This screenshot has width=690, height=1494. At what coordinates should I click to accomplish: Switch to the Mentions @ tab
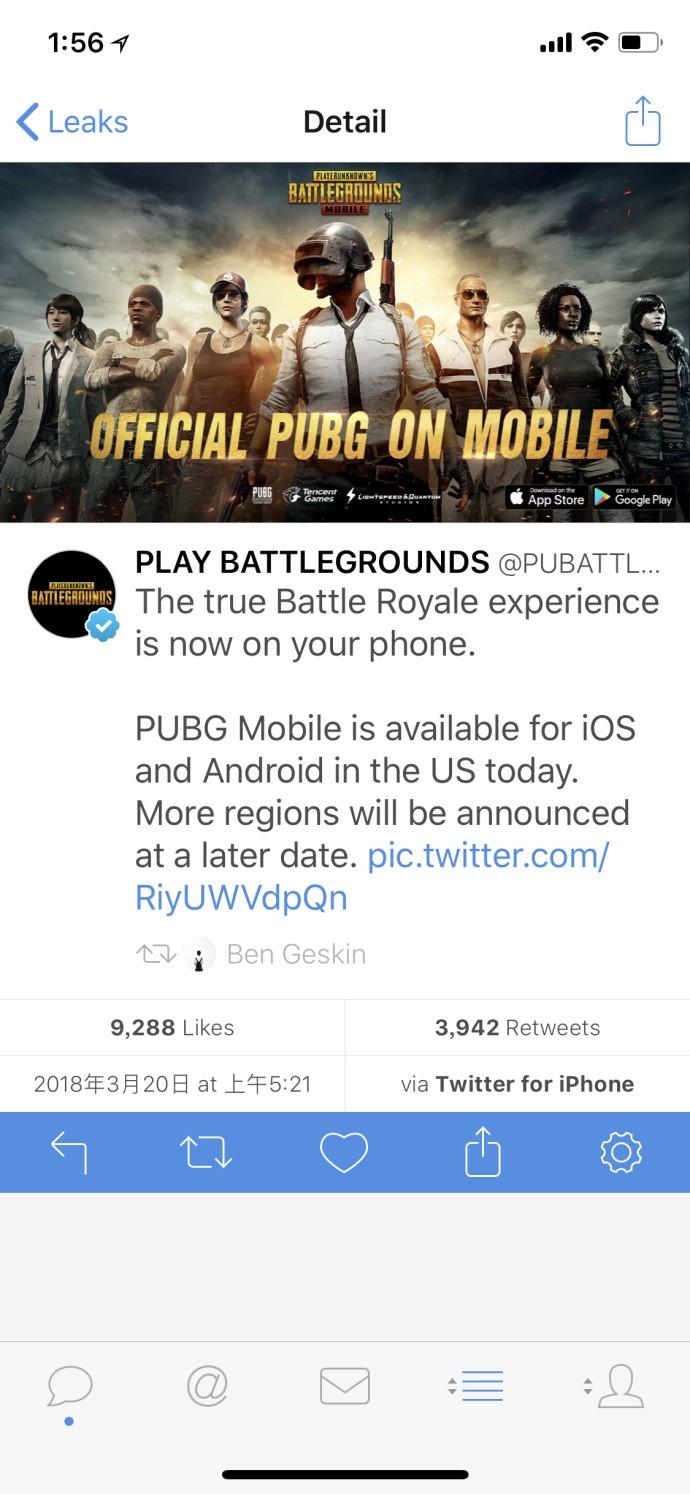[x=207, y=1386]
